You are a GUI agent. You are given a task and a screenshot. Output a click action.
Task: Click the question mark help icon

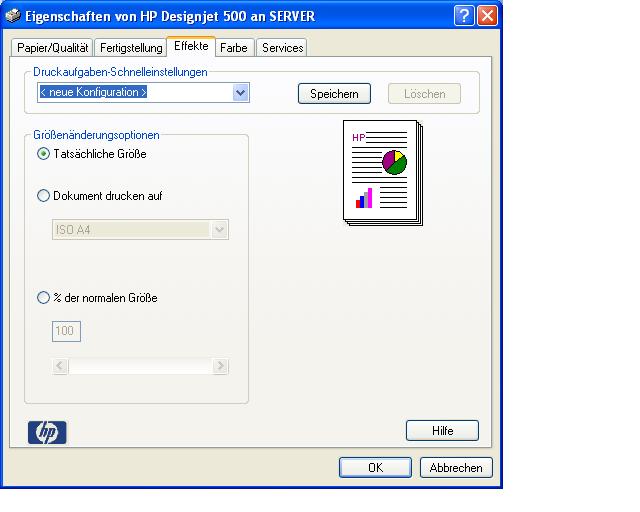click(464, 16)
